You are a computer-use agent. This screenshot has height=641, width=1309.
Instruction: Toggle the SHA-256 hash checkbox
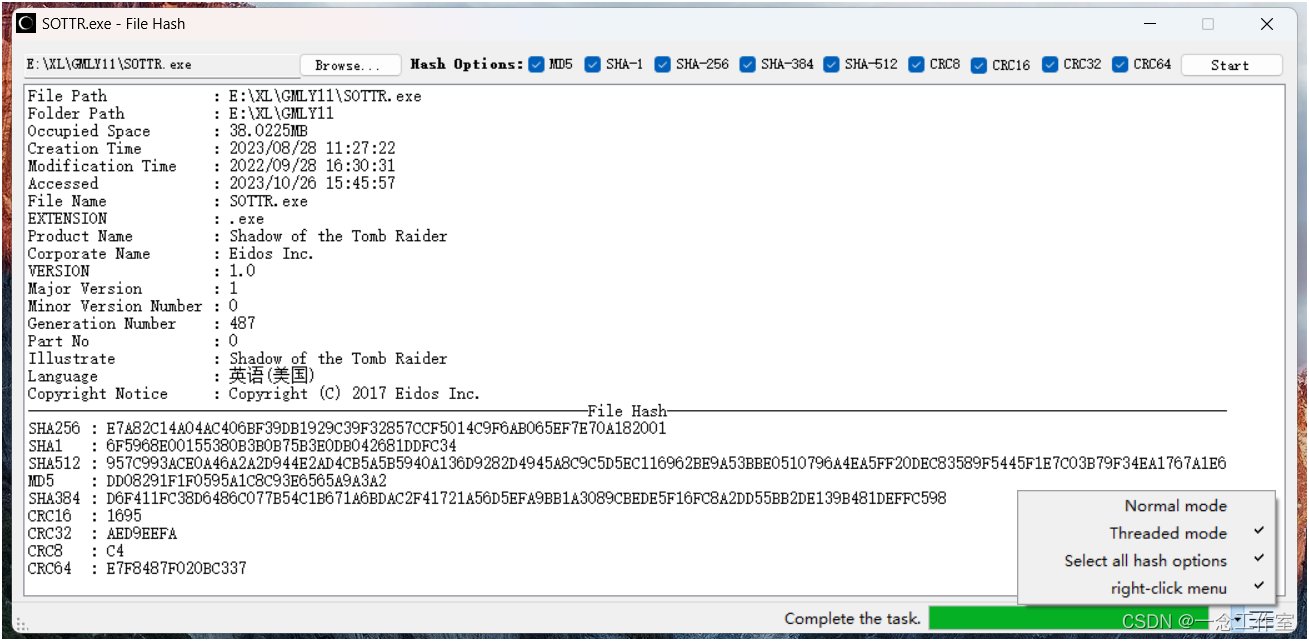point(663,64)
